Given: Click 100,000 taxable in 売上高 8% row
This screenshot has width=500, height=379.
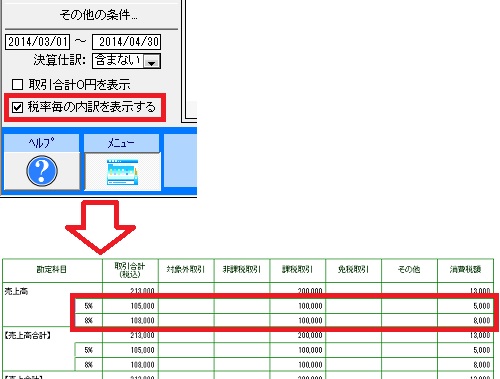Looking at the screenshot, I should tap(310, 321).
